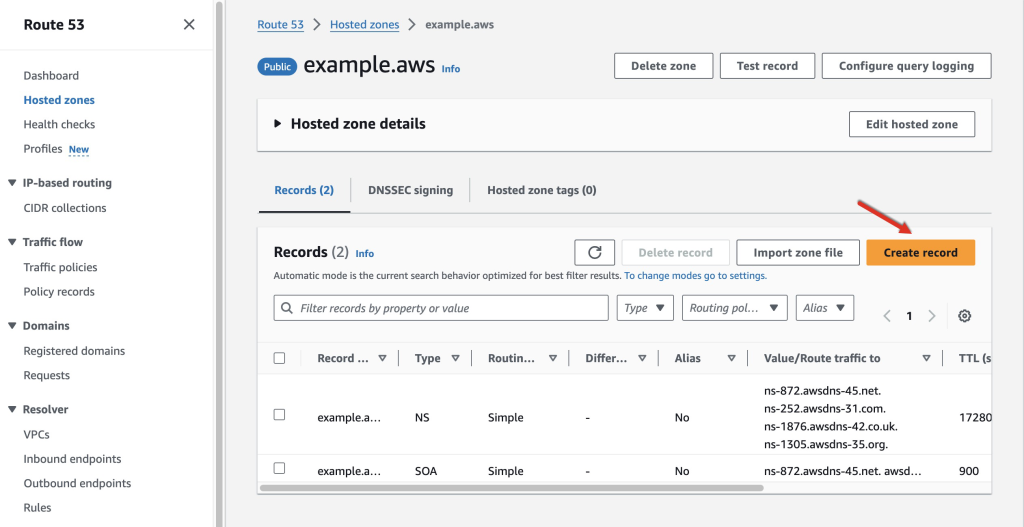1024x527 pixels.
Task: Click the NS type cell
Action: point(422,417)
